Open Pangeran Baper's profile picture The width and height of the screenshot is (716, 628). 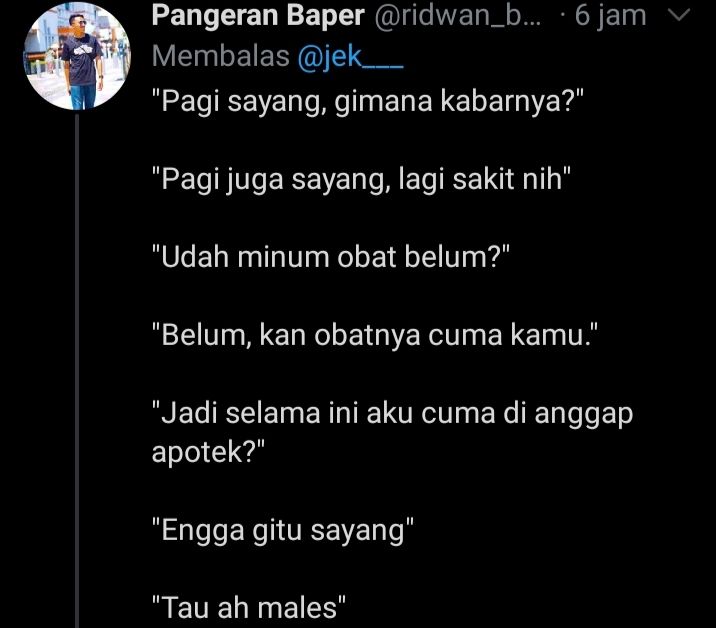click(77, 56)
